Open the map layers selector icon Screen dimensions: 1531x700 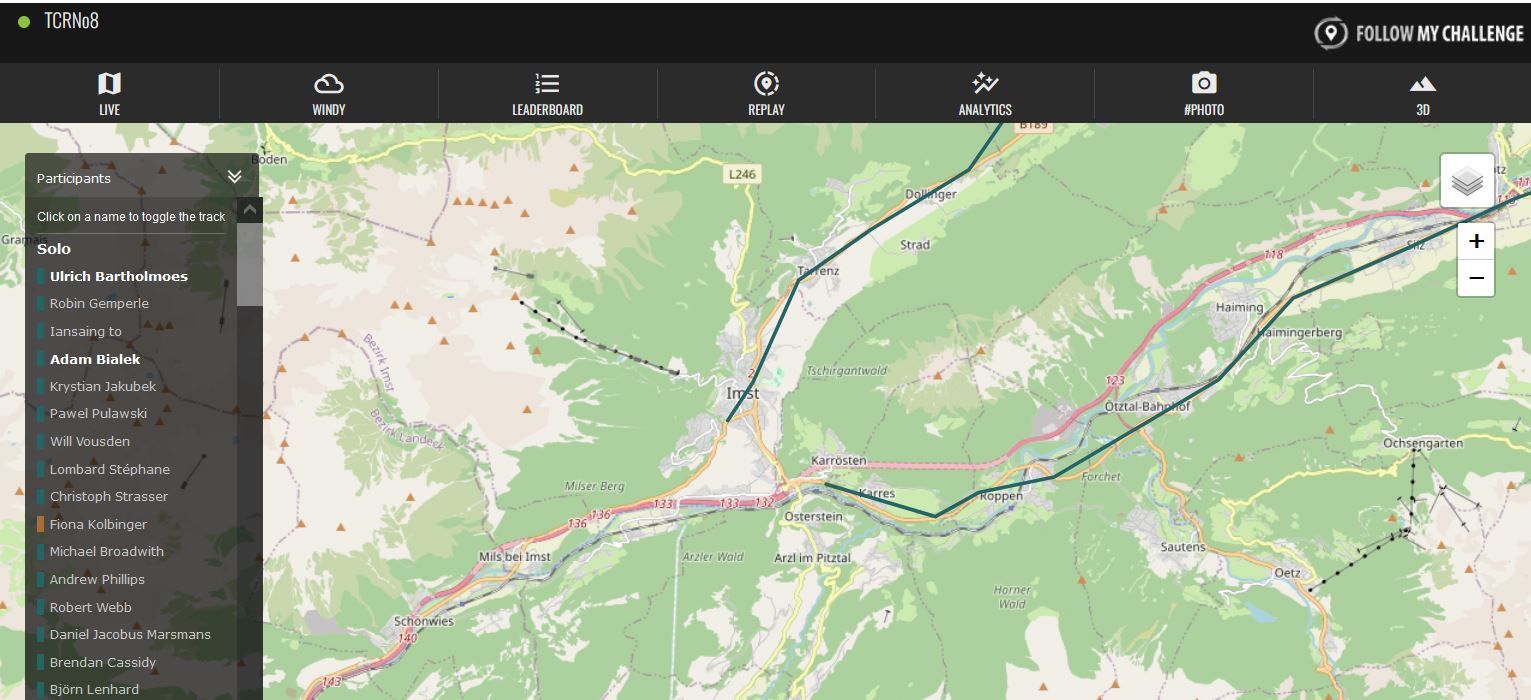point(1467,181)
